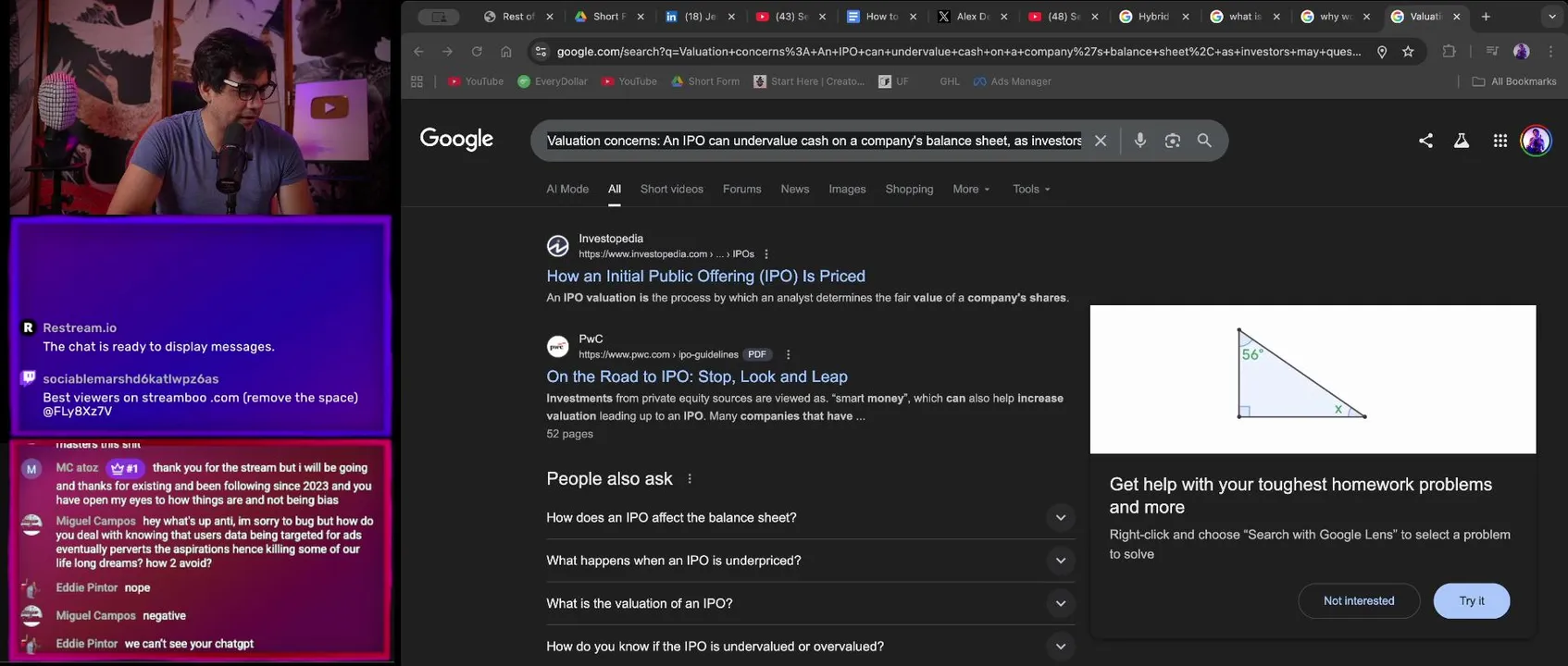Switch to the AI Mode tab
The width and height of the screenshot is (1568, 666).
pyautogui.click(x=567, y=190)
